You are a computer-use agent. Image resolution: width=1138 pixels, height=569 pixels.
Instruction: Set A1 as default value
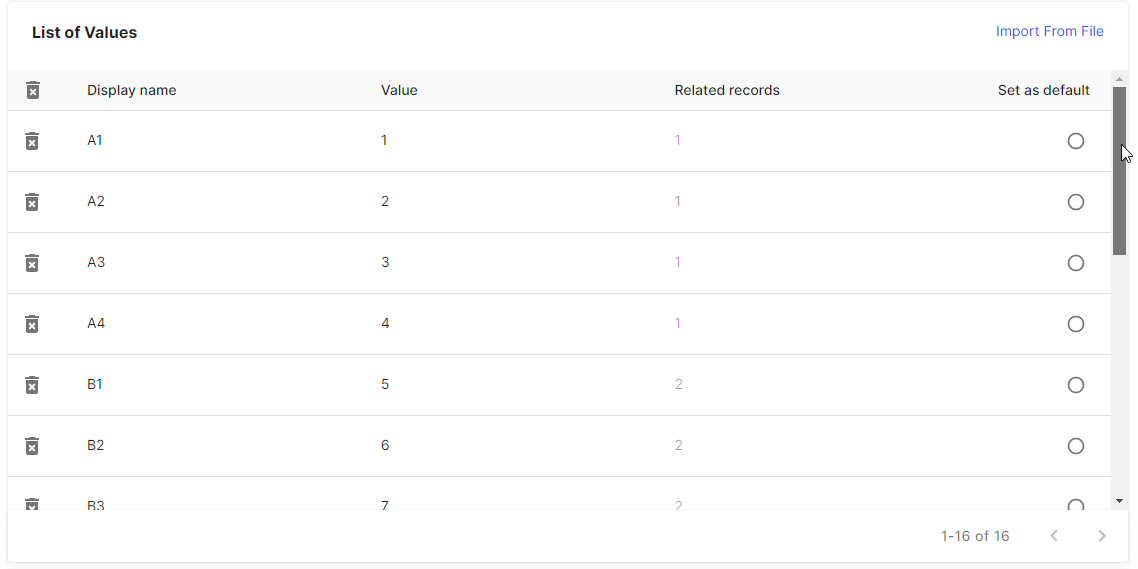coord(1076,141)
